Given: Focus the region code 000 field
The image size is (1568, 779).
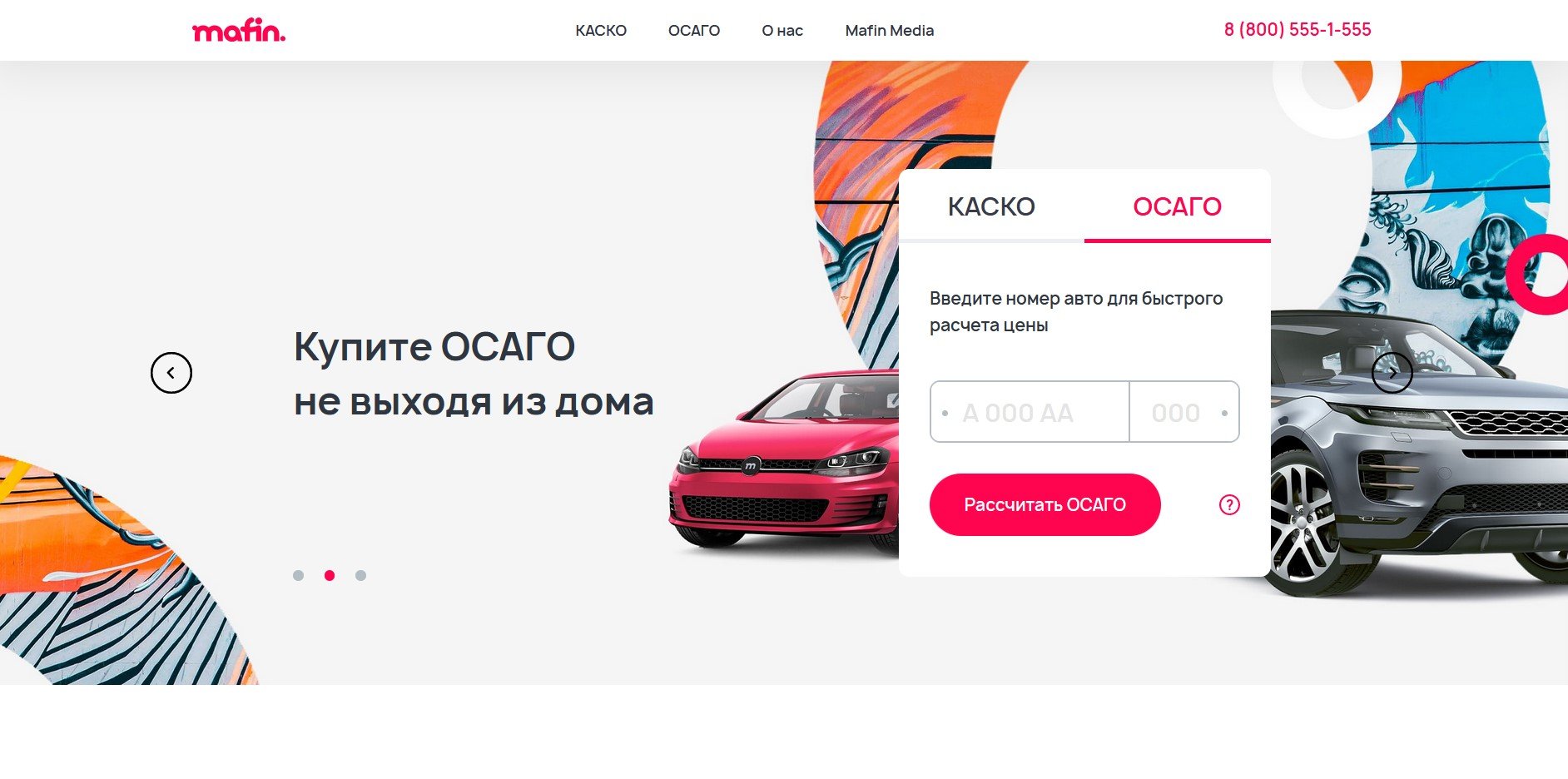Looking at the screenshot, I should pyautogui.click(x=1184, y=412).
